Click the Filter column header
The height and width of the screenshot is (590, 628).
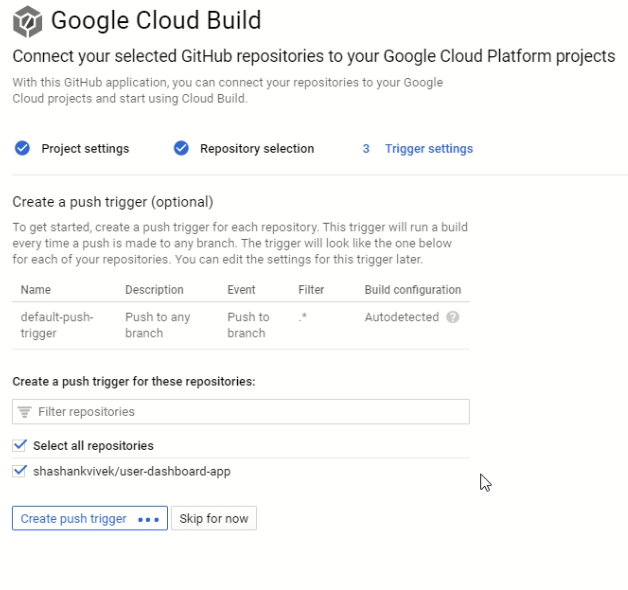click(311, 290)
